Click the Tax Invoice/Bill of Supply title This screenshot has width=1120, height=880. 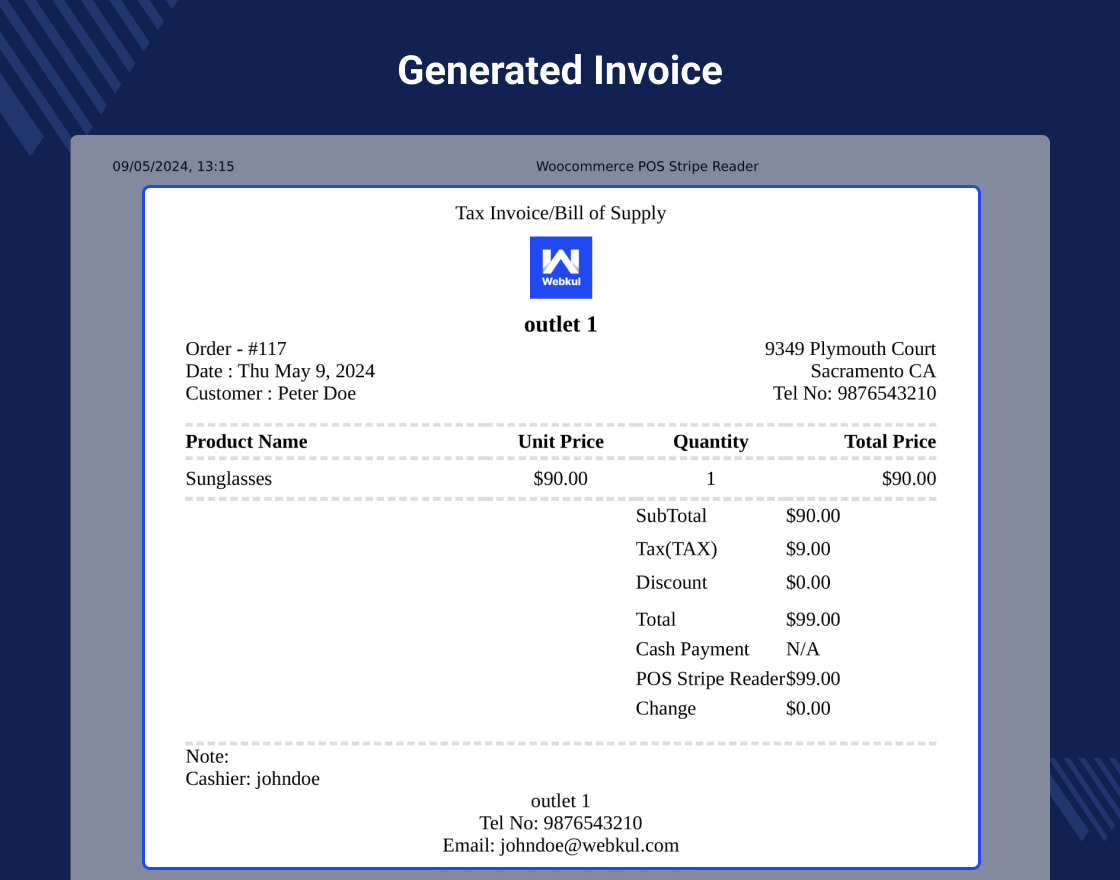[x=560, y=213]
